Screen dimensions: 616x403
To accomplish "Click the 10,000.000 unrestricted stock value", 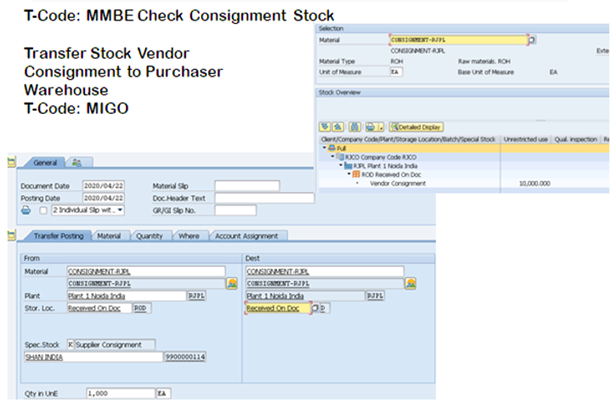I will [534, 183].
